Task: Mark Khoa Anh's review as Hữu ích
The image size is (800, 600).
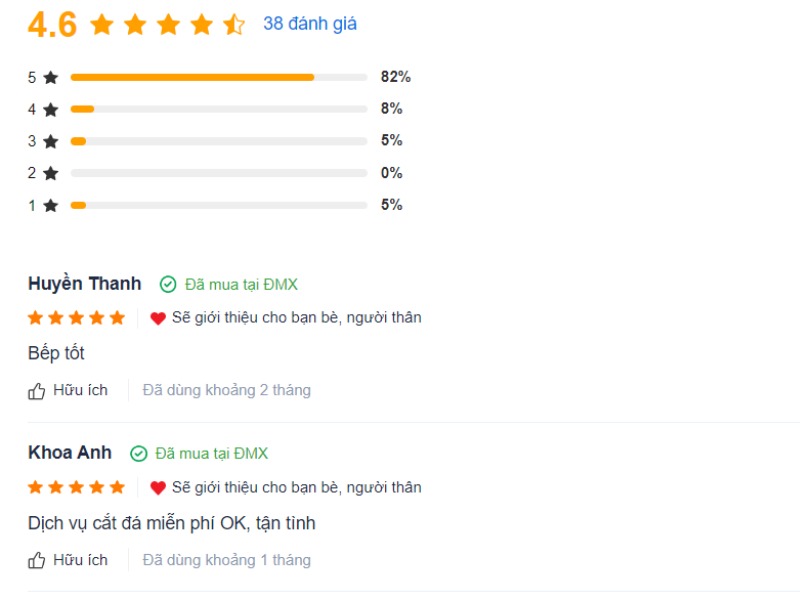Action: click(x=80, y=560)
